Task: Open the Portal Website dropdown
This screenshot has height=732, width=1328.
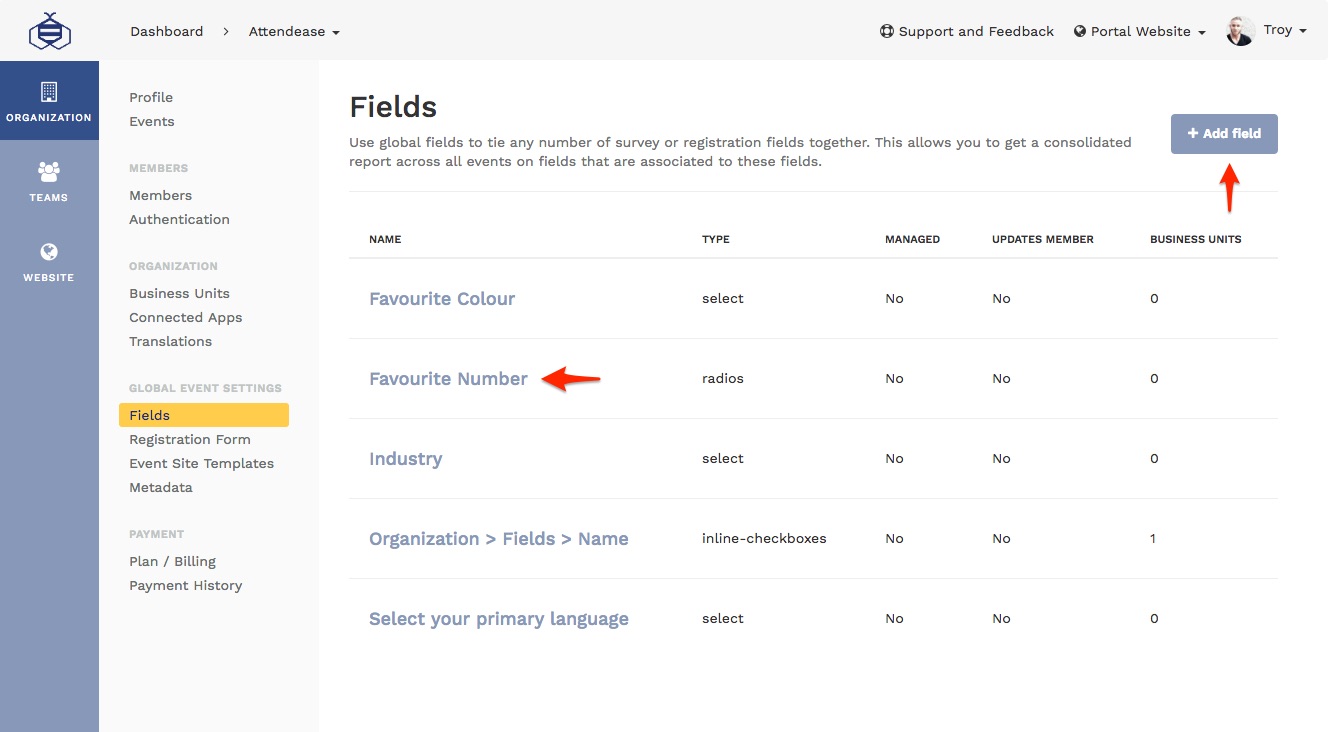Action: [1140, 31]
